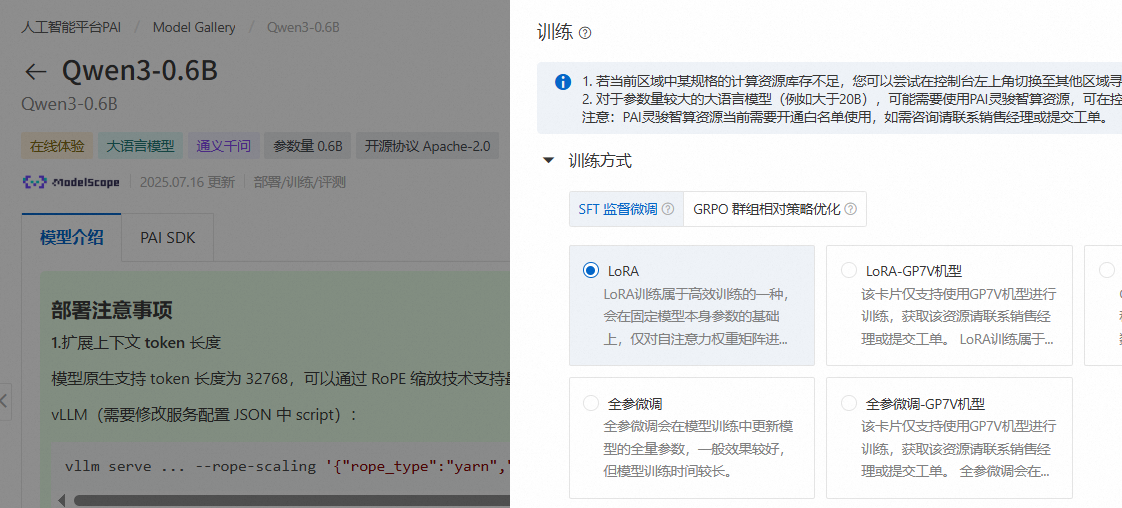Click the help icon beside GRPO 群组相对策略优化
Screen dimensions: 1122x508
[x=850, y=209]
